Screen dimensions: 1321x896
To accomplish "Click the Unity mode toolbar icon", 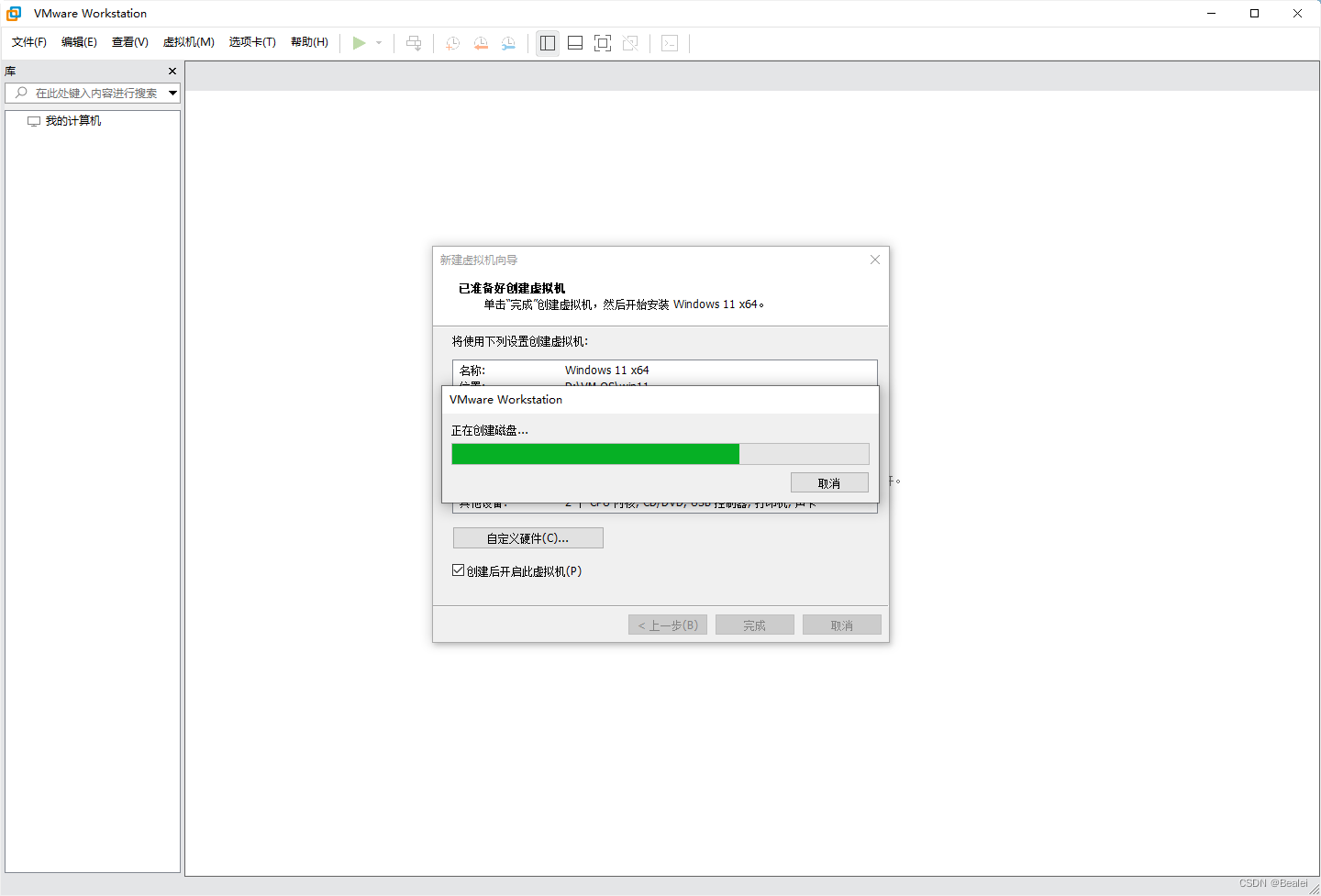I will [x=630, y=43].
